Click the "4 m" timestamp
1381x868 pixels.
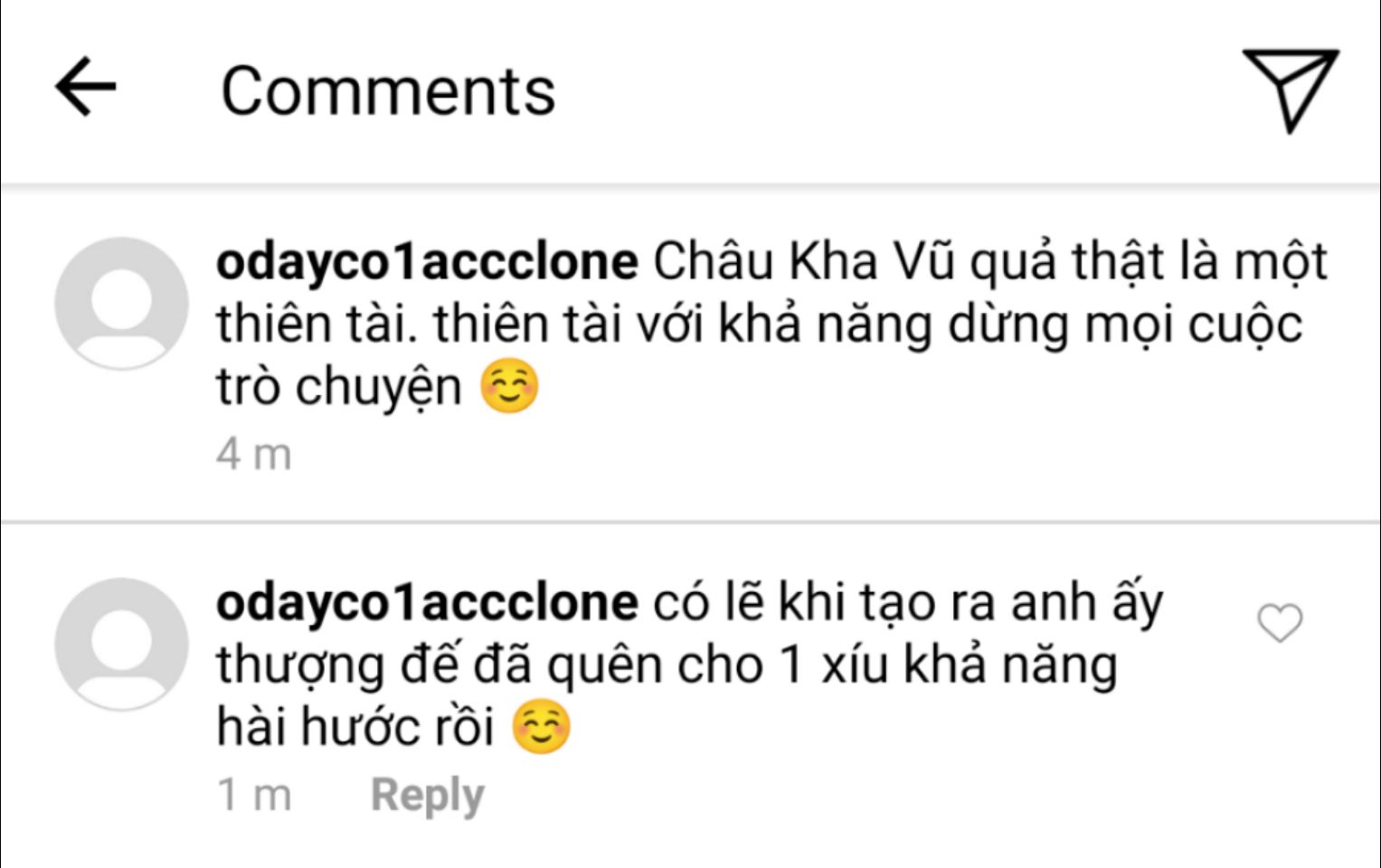pyautogui.click(x=254, y=454)
